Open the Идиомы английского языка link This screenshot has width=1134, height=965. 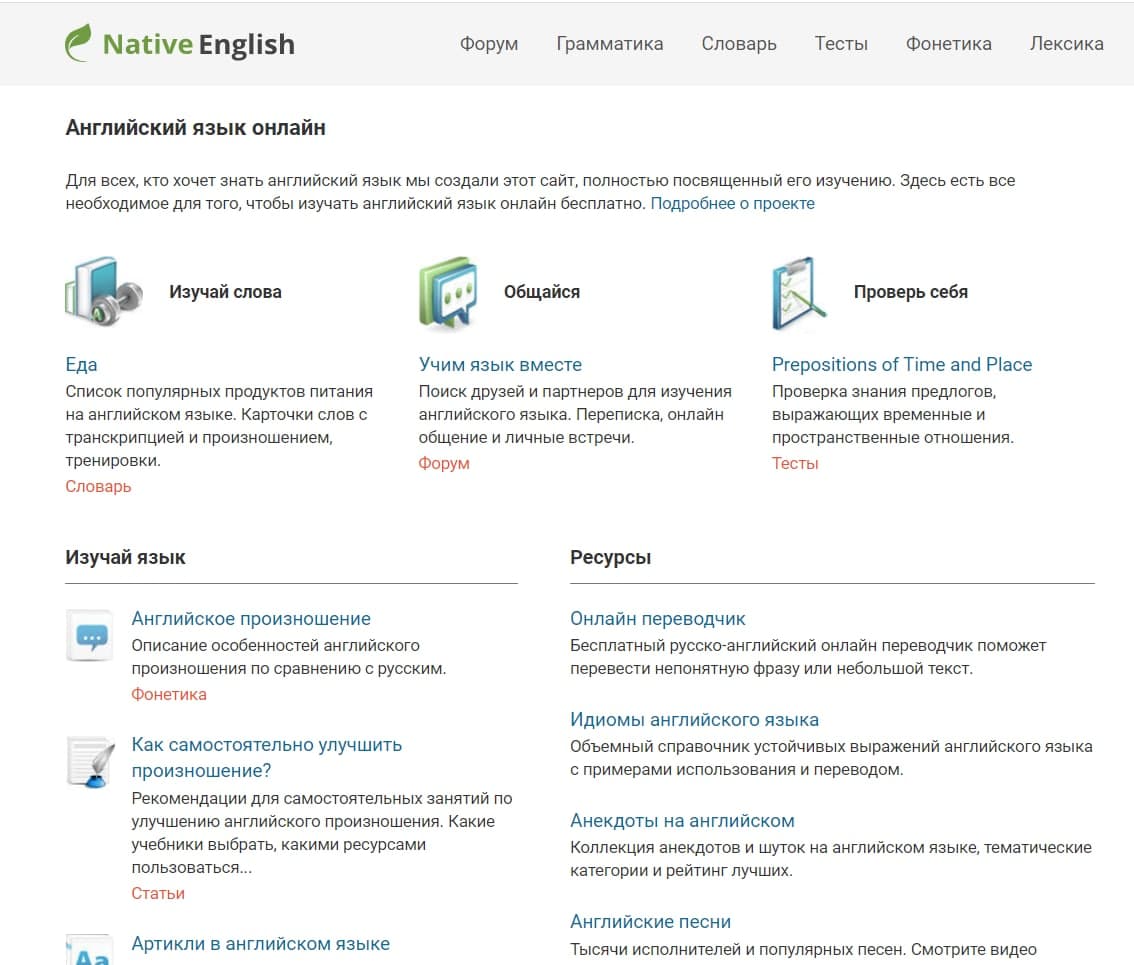pos(694,720)
